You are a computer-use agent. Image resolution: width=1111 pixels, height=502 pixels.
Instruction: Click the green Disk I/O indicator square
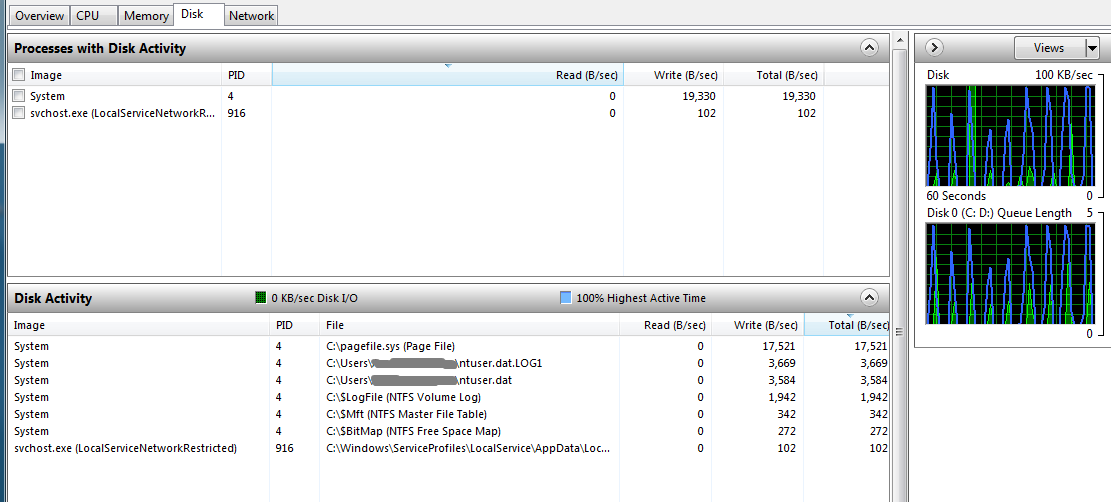point(261,298)
